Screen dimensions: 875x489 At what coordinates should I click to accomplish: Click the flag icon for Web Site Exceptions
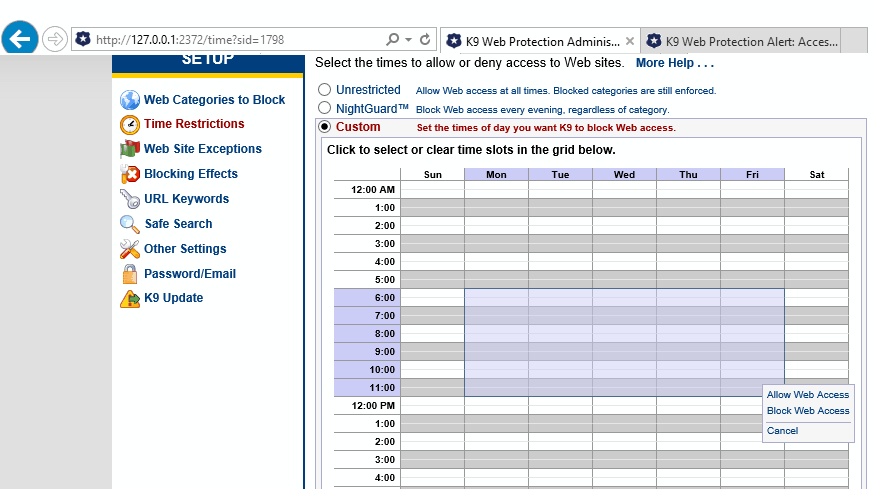129,149
